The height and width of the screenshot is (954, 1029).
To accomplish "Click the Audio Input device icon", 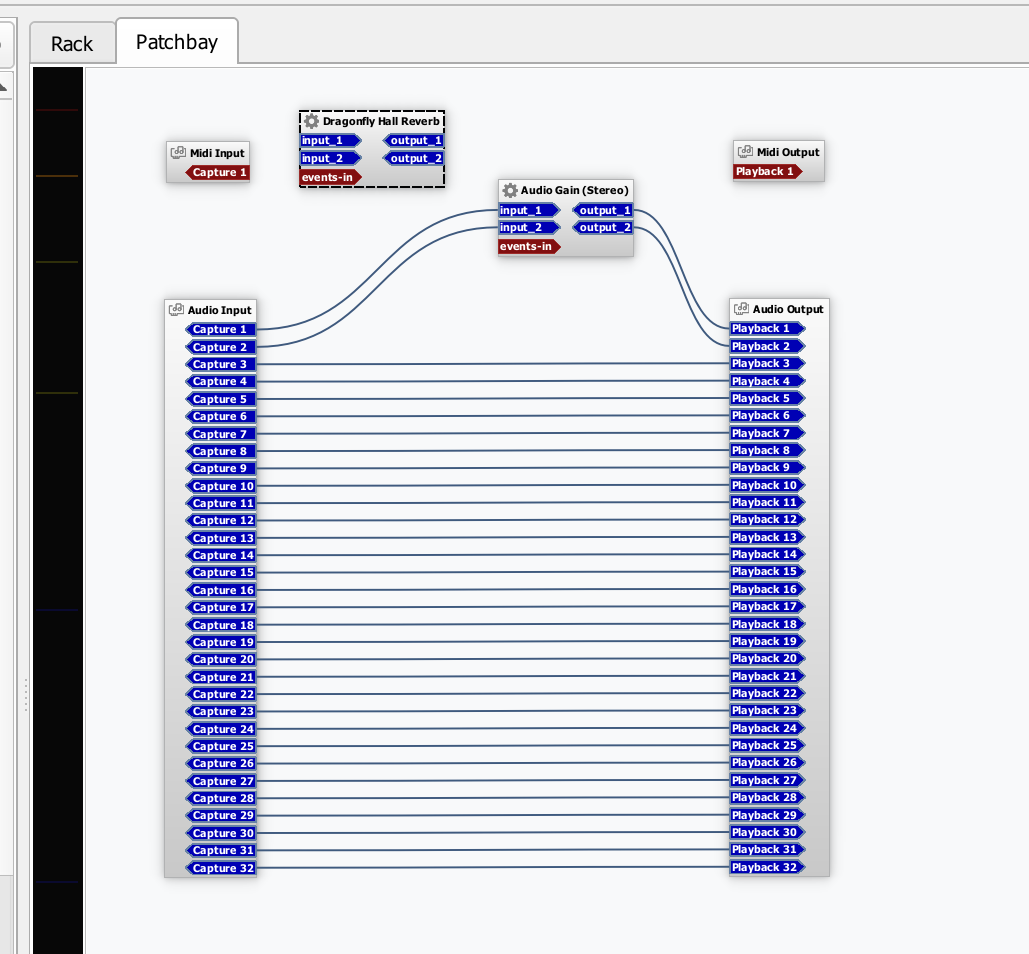I will tap(176, 310).
